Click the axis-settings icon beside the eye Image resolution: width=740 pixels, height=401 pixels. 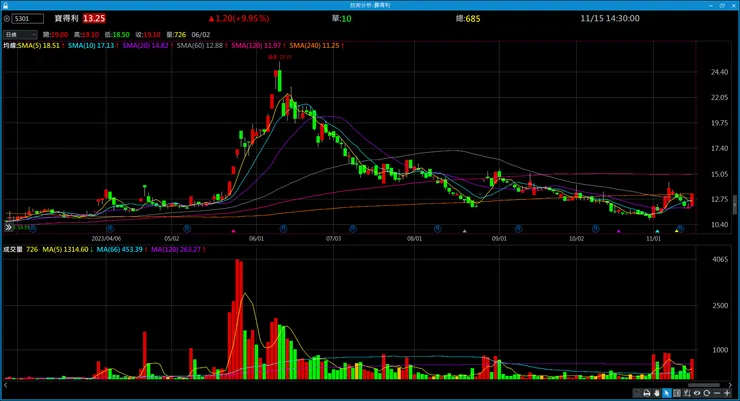[687, 393]
